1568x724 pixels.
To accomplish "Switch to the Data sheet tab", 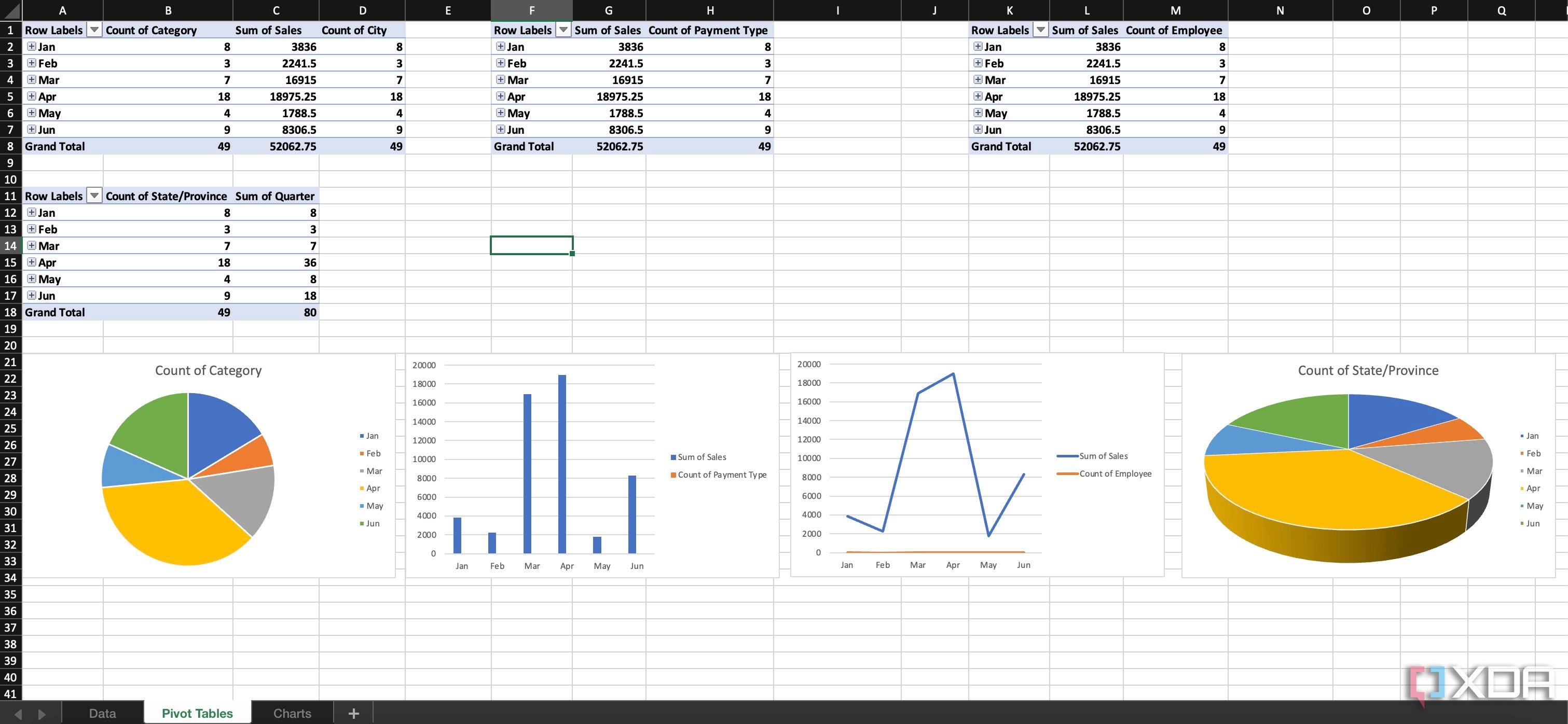I will (x=102, y=713).
